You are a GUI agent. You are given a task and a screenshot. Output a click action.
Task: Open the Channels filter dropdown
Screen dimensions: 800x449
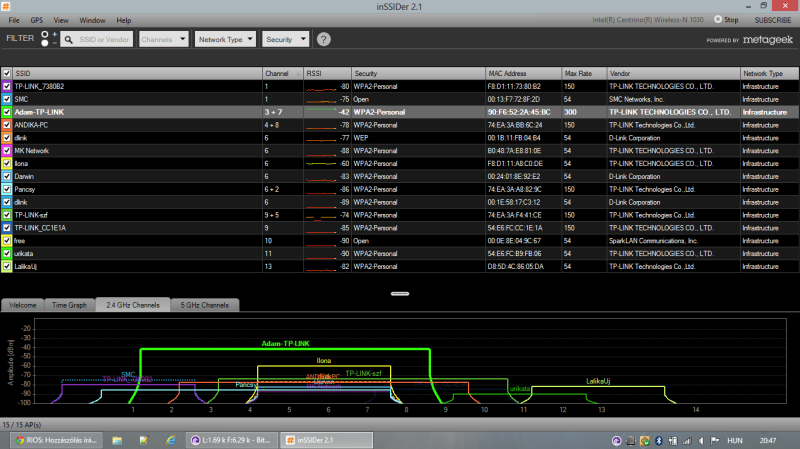(x=164, y=39)
